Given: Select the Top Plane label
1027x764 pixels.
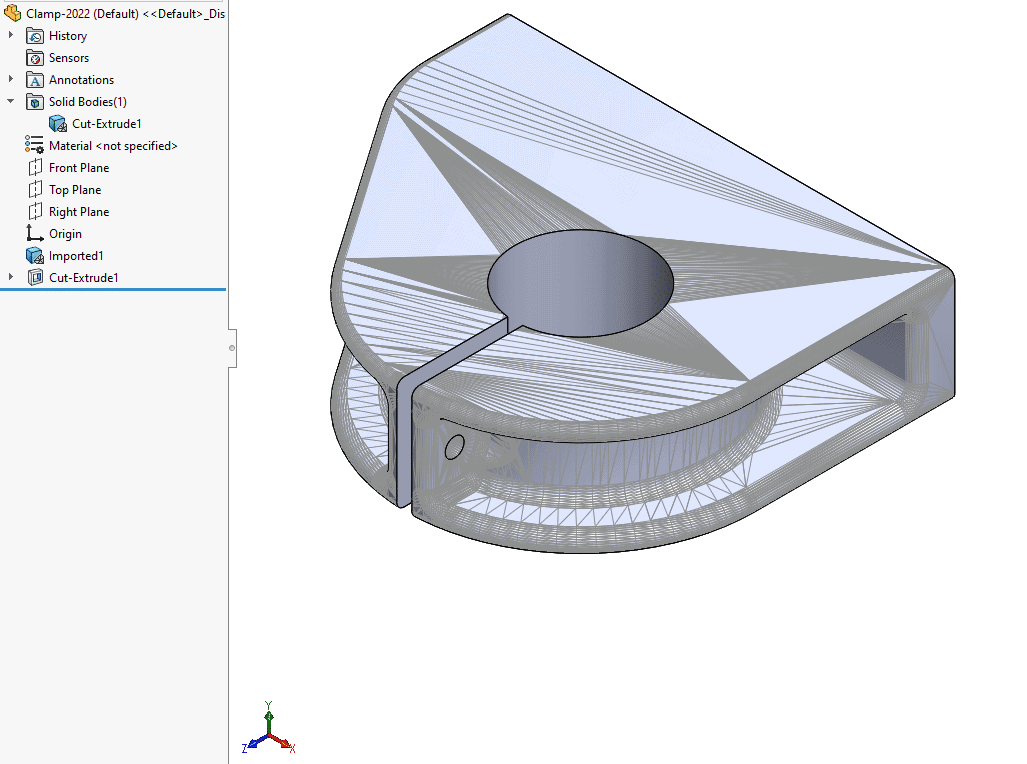Looking at the screenshot, I should pyautogui.click(x=75, y=190).
